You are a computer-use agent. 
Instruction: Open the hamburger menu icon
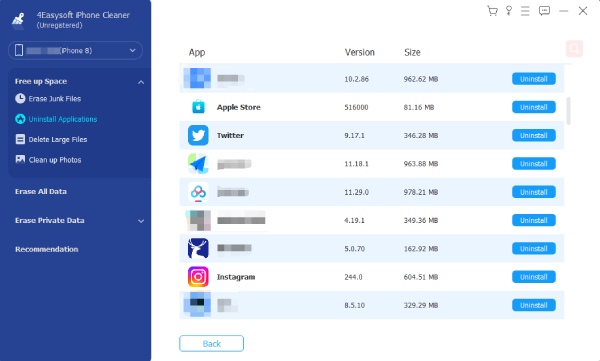pyautogui.click(x=525, y=11)
